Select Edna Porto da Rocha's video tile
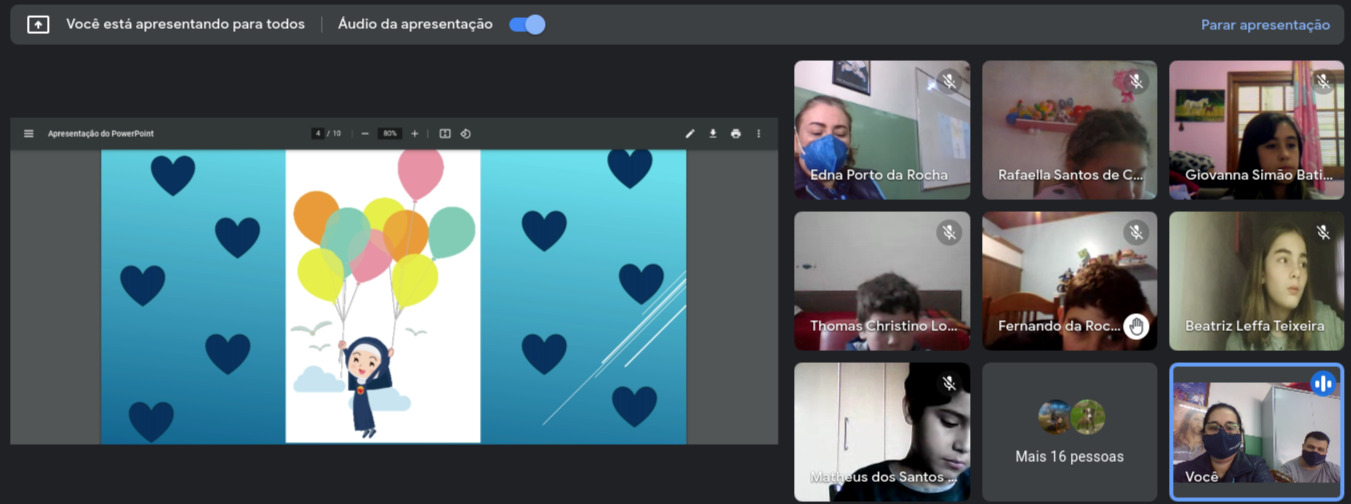This screenshot has width=1351, height=504. [881, 130]
